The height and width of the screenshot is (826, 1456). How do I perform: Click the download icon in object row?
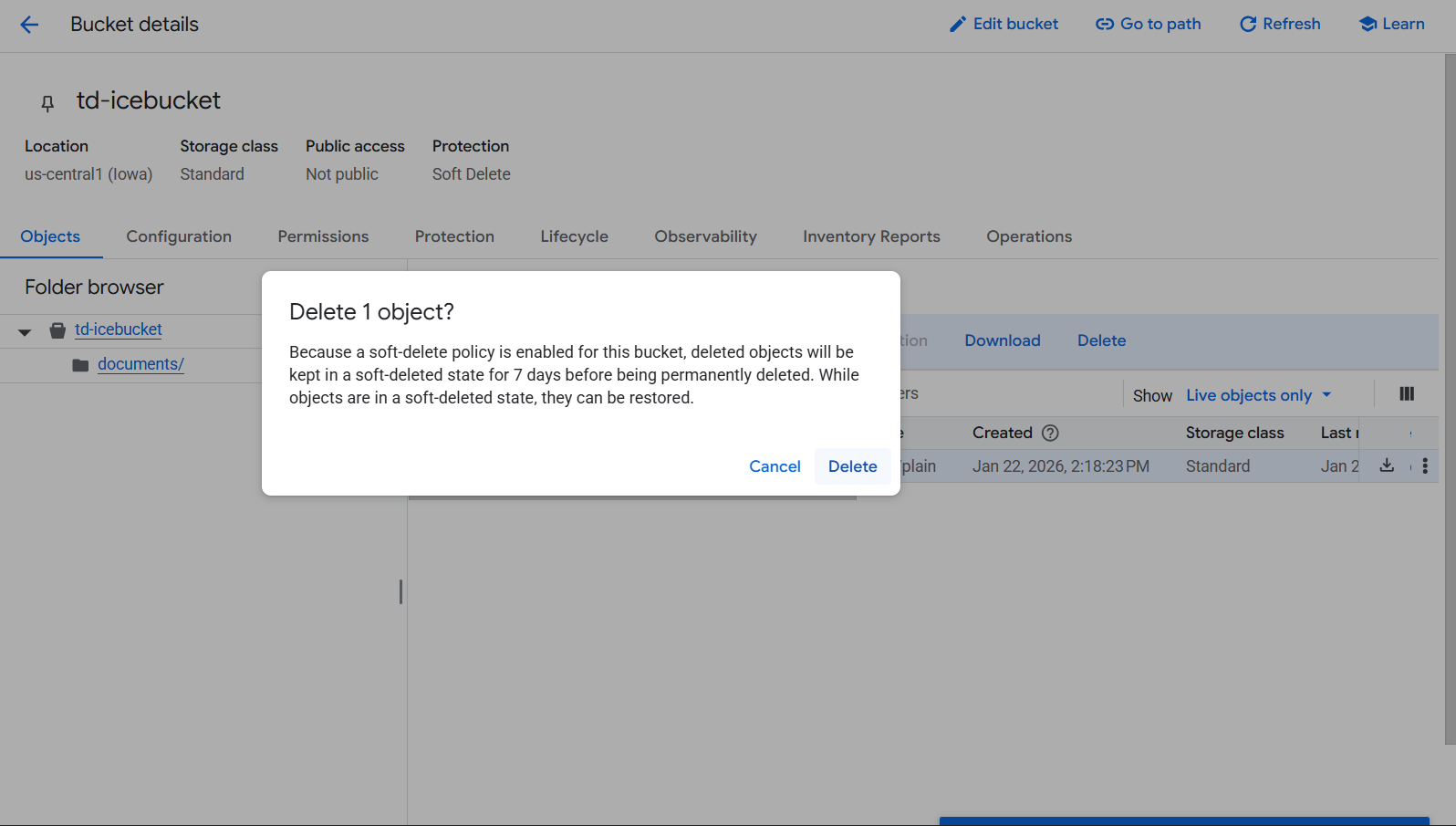[1387, 465]
